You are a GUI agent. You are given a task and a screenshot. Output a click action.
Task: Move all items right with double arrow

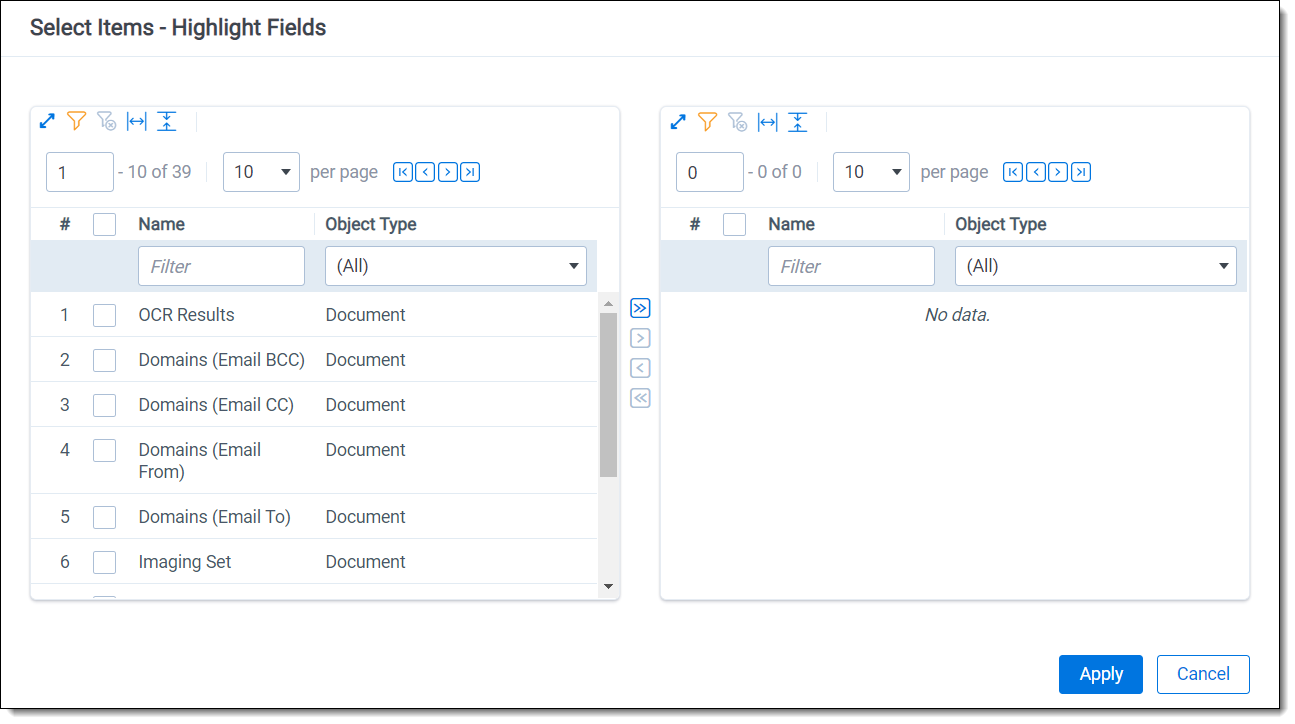pyautogui.click(x=641, y=308)
